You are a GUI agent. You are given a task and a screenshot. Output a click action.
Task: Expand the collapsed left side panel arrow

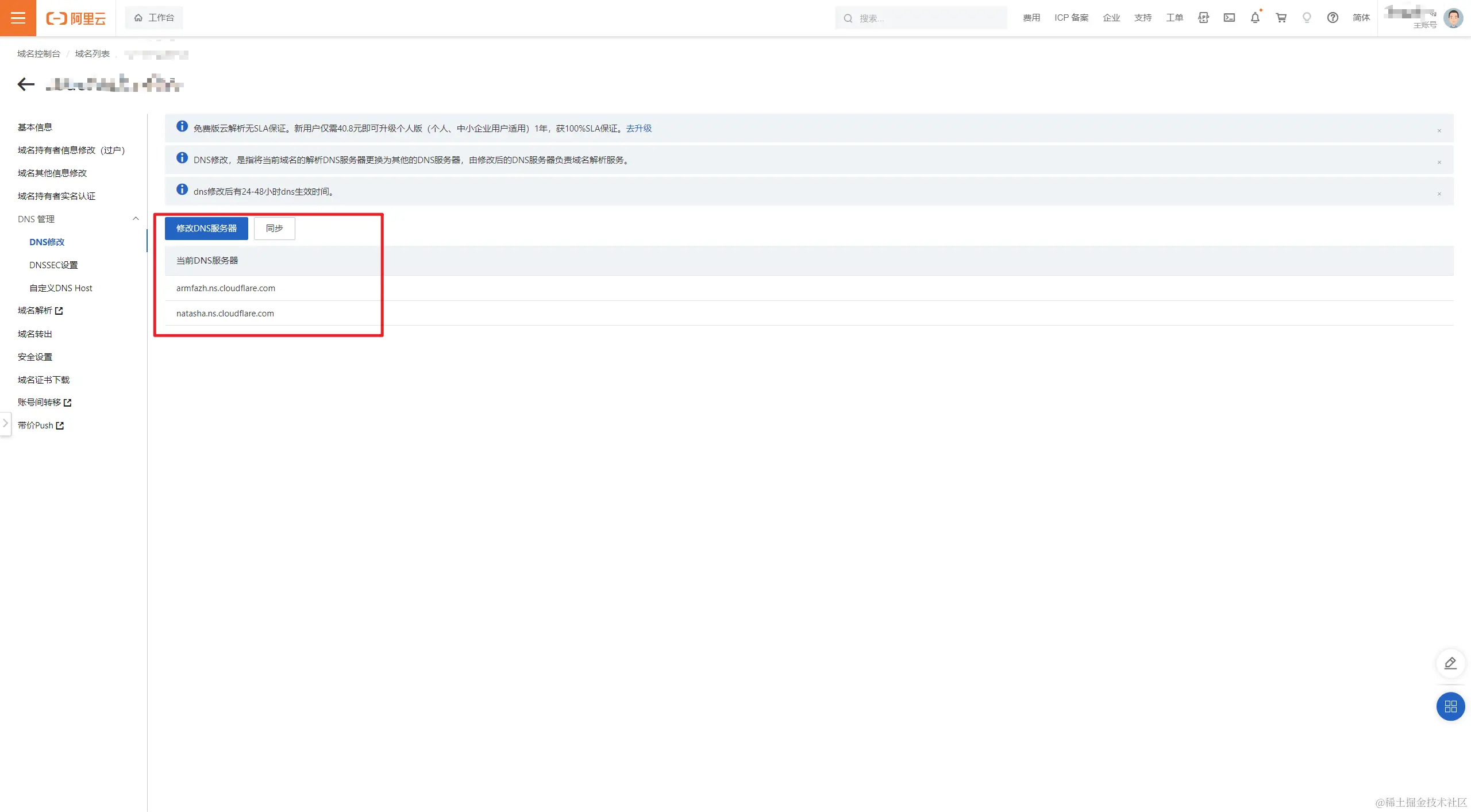coord(5,424)
